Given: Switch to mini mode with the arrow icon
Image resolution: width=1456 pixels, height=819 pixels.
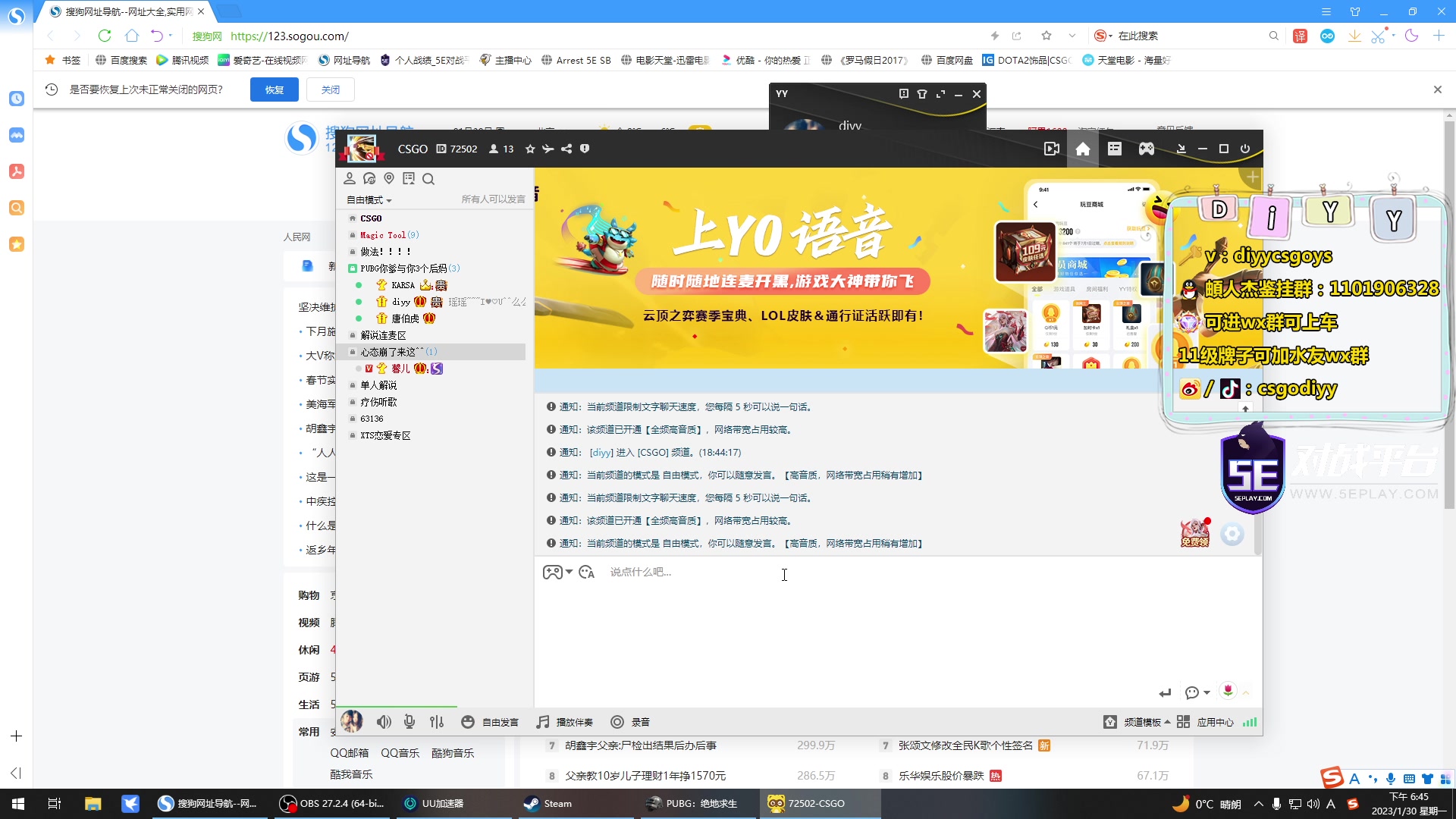Looking at the screenshot, I should 1181,149.
